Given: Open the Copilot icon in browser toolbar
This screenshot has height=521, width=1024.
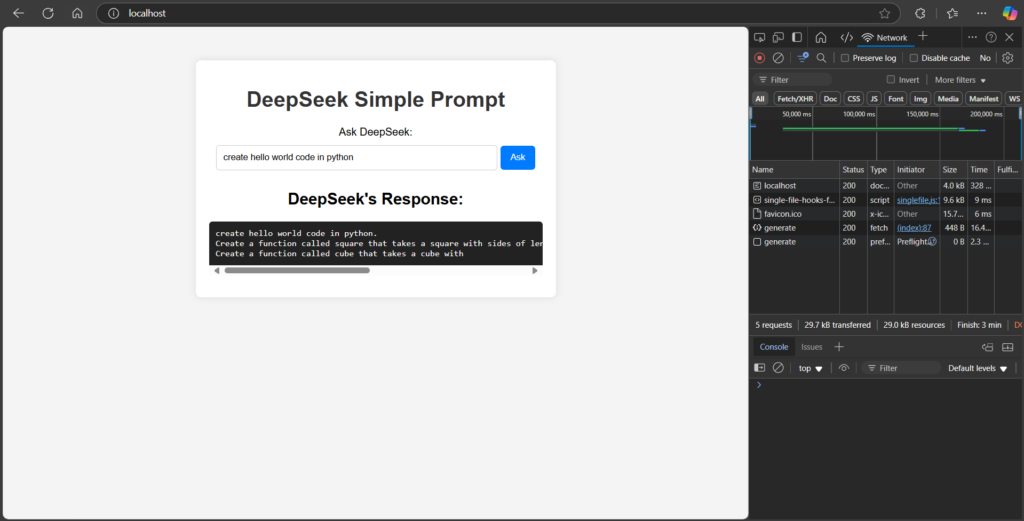Looking at the screenshot, I should [1010, 13].
